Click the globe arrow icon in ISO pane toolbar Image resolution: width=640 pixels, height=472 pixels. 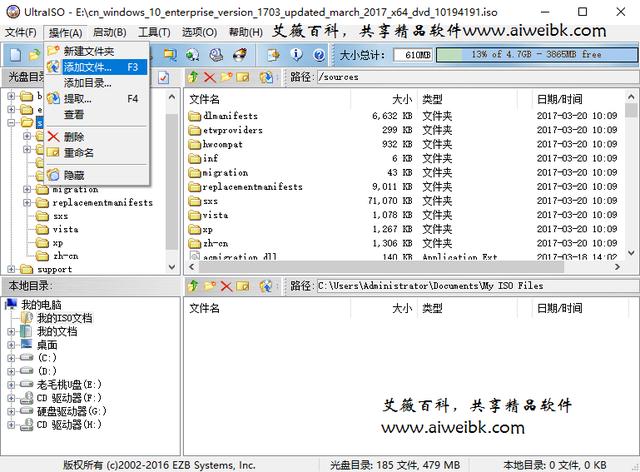click(266, 77)
